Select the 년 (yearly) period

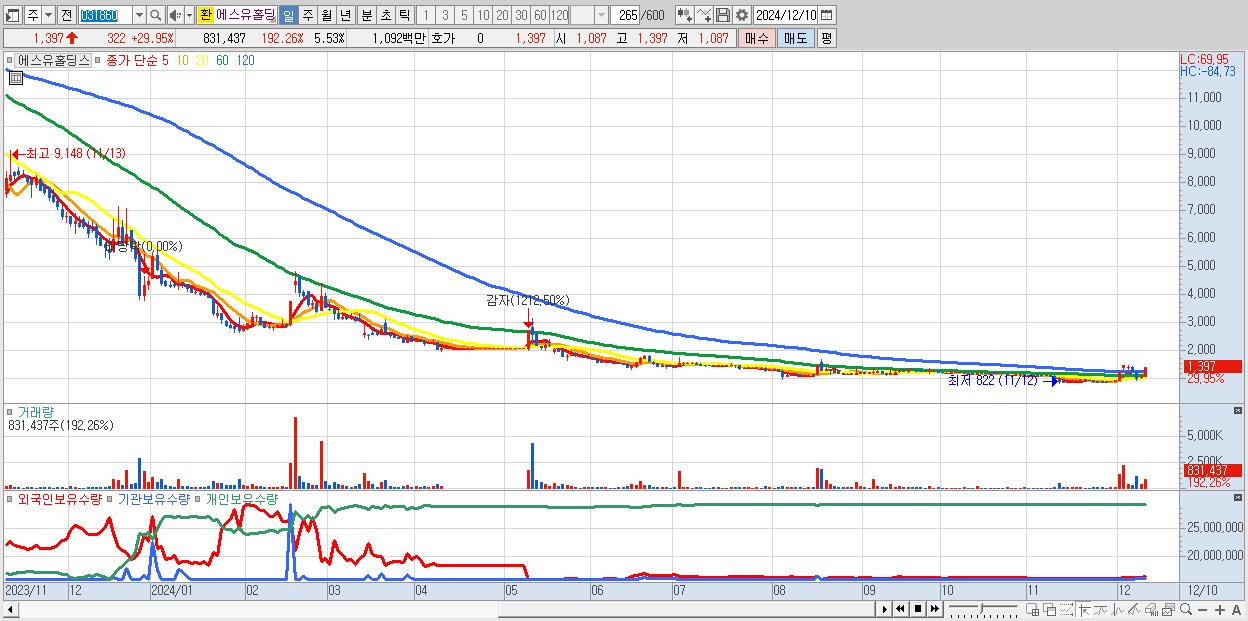point(345,15)
